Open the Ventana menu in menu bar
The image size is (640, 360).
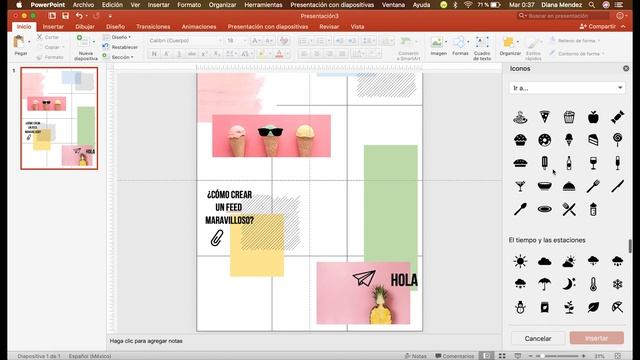(x=393, y=5)
